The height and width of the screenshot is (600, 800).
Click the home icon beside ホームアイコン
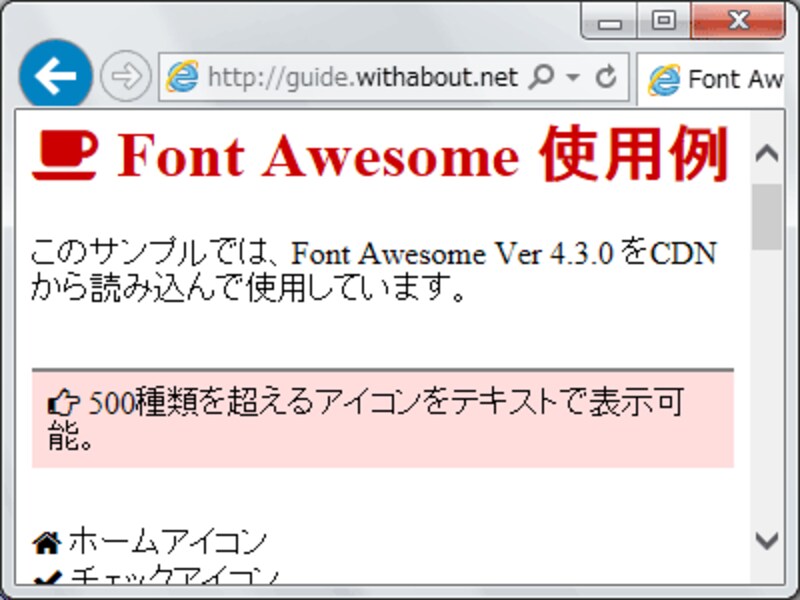47,542
